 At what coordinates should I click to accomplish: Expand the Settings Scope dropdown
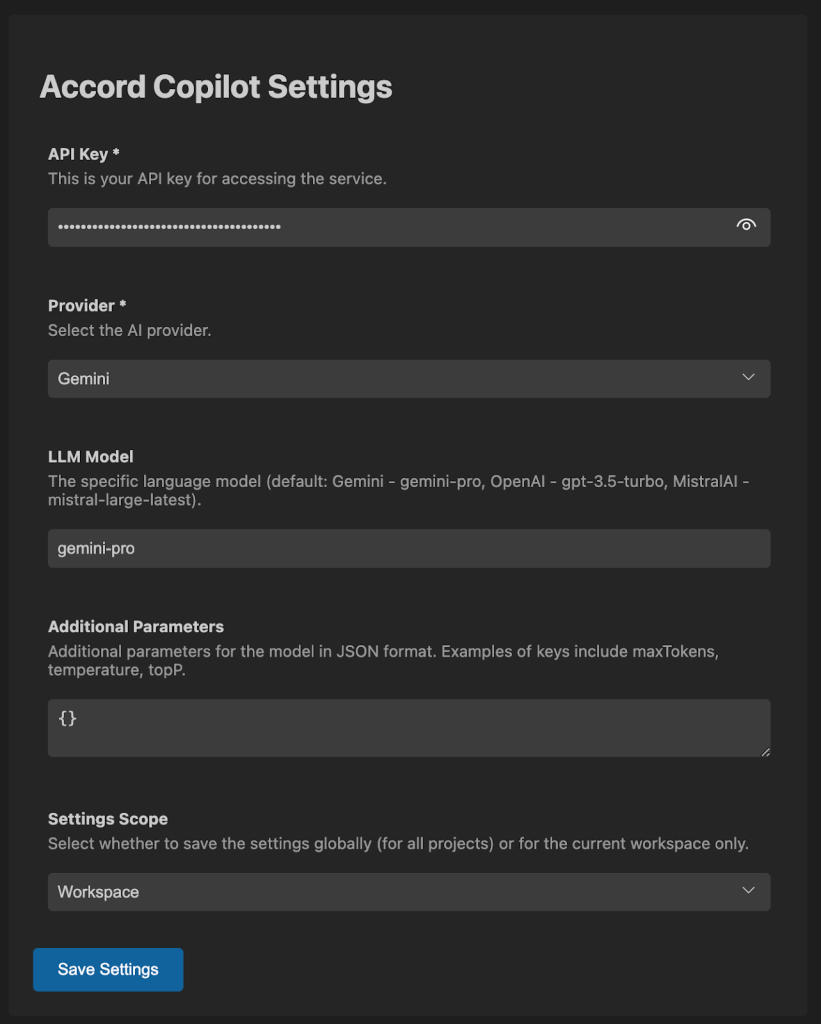409,891
